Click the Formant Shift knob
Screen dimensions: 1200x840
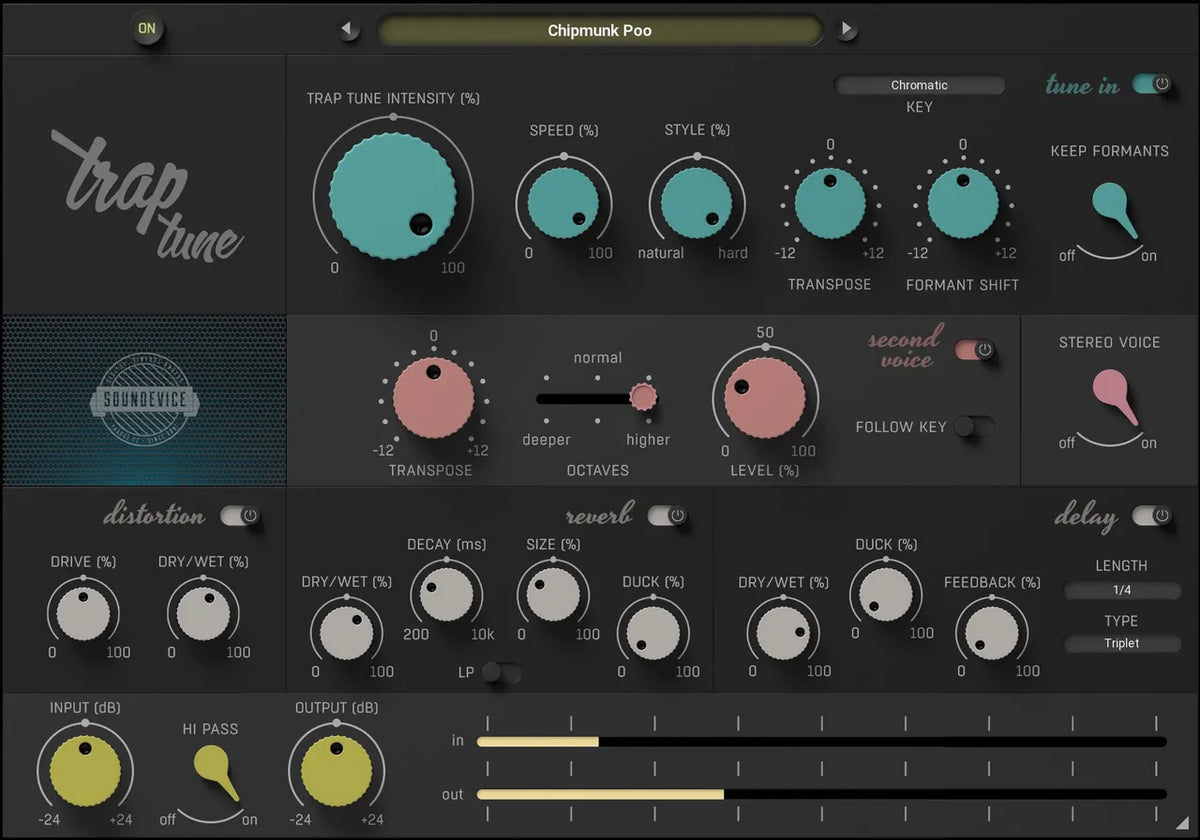point(963,200)
